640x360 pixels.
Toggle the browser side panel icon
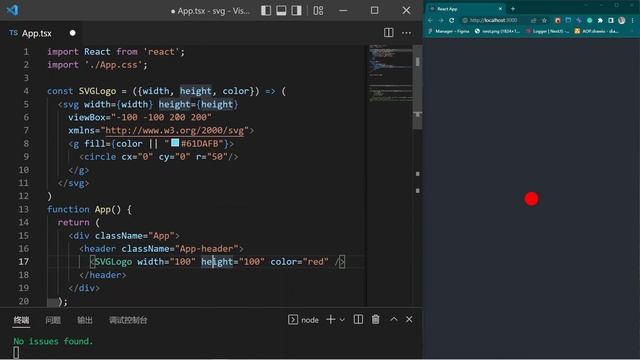coord(611,20)
